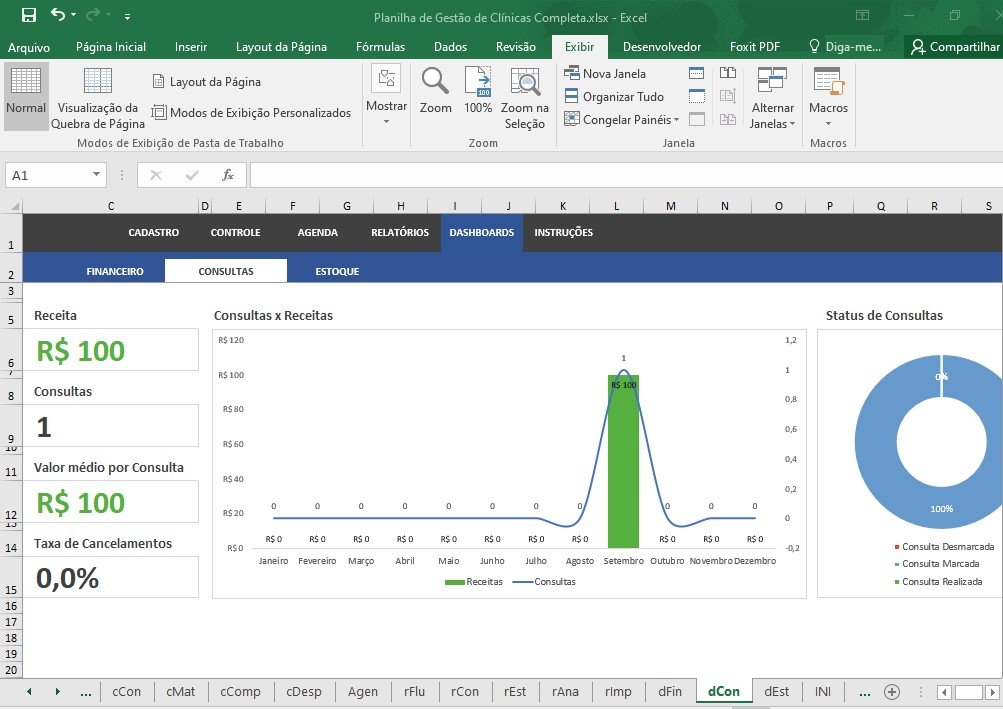This screenshot has height=709, width=1003.
Task: Click Organizar Tudo in the ribbon
Action: pyautogui.click(x=614, y=97)
